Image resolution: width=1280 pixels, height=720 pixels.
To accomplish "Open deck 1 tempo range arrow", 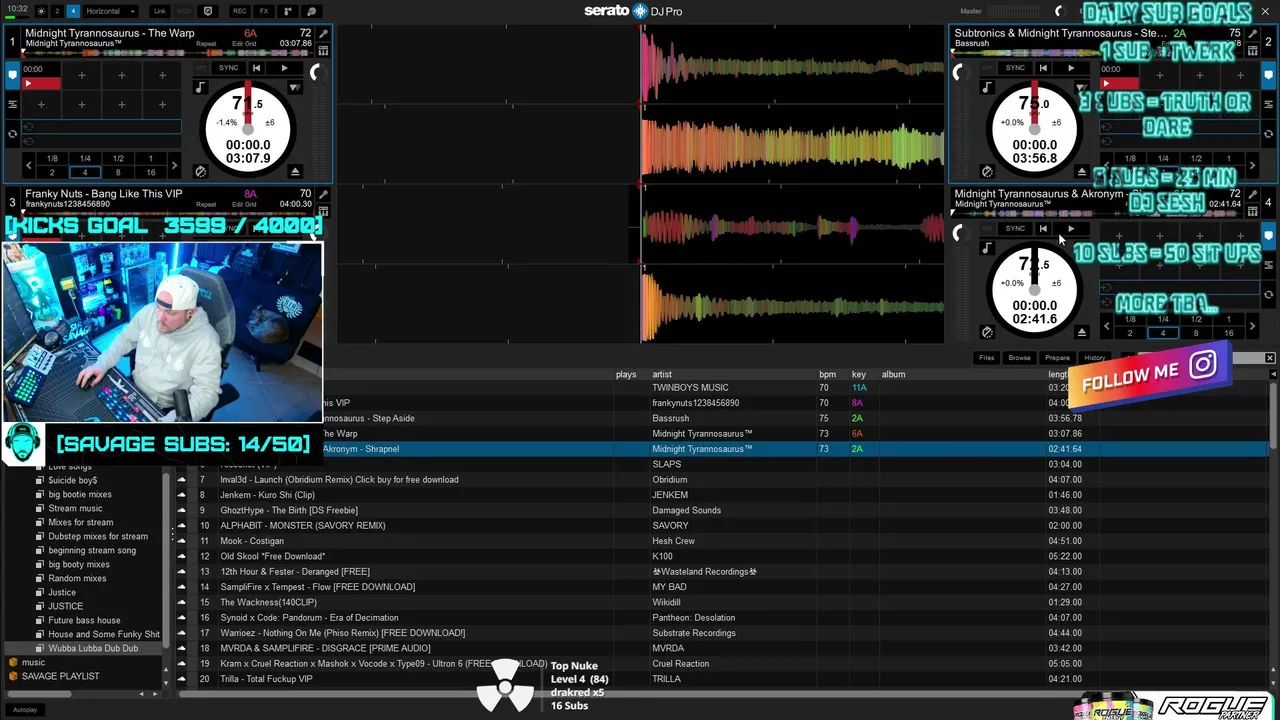I will (x=294, y=87).
